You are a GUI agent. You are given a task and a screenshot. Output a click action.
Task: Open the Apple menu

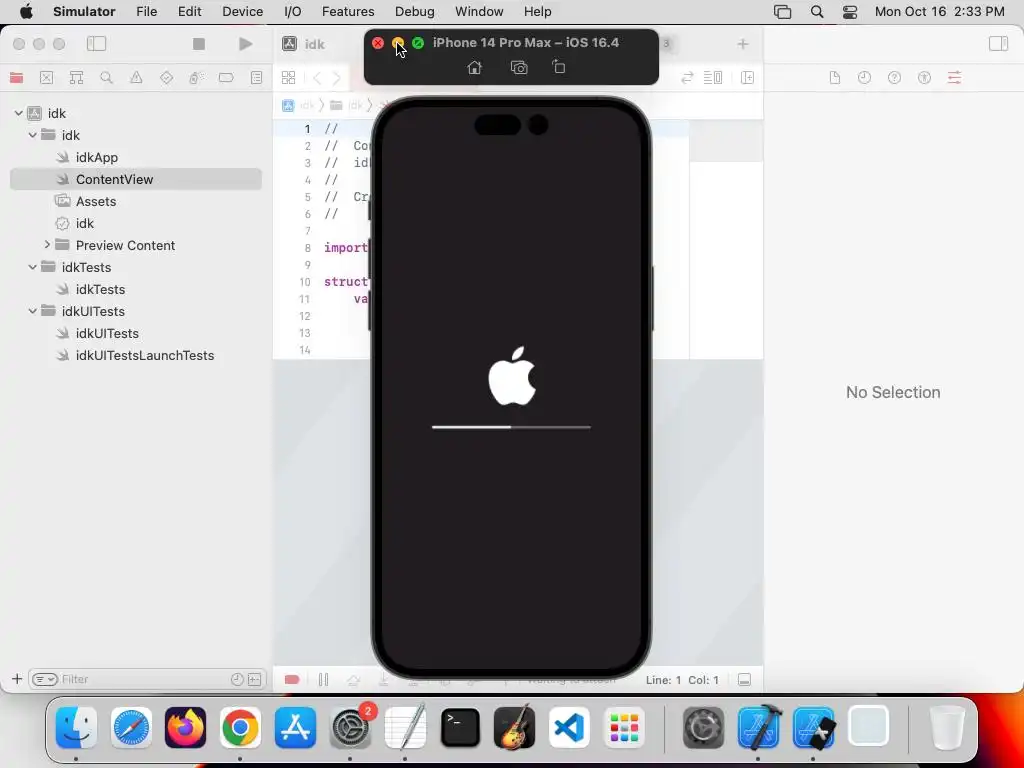[26, 12]
